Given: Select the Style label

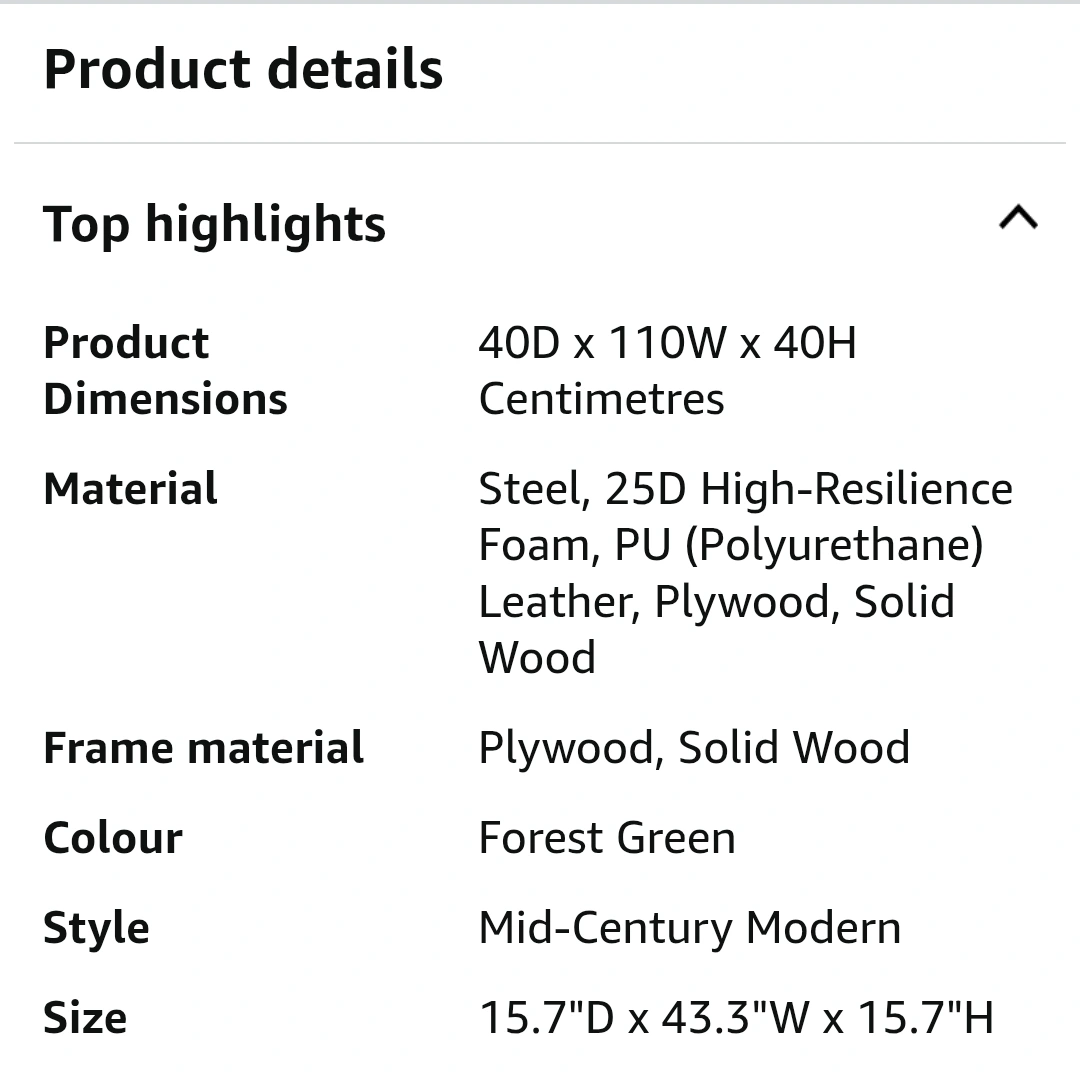Looking at the screenshot, I should coord(96,928).
